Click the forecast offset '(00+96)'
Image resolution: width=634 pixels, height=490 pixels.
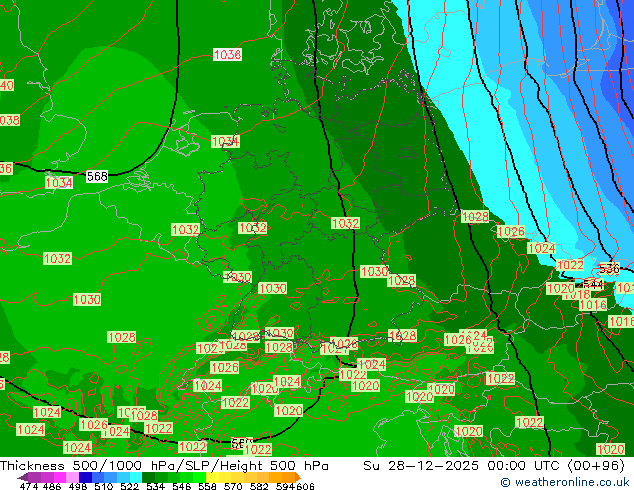pyautogui.click(x=596, y=466)
